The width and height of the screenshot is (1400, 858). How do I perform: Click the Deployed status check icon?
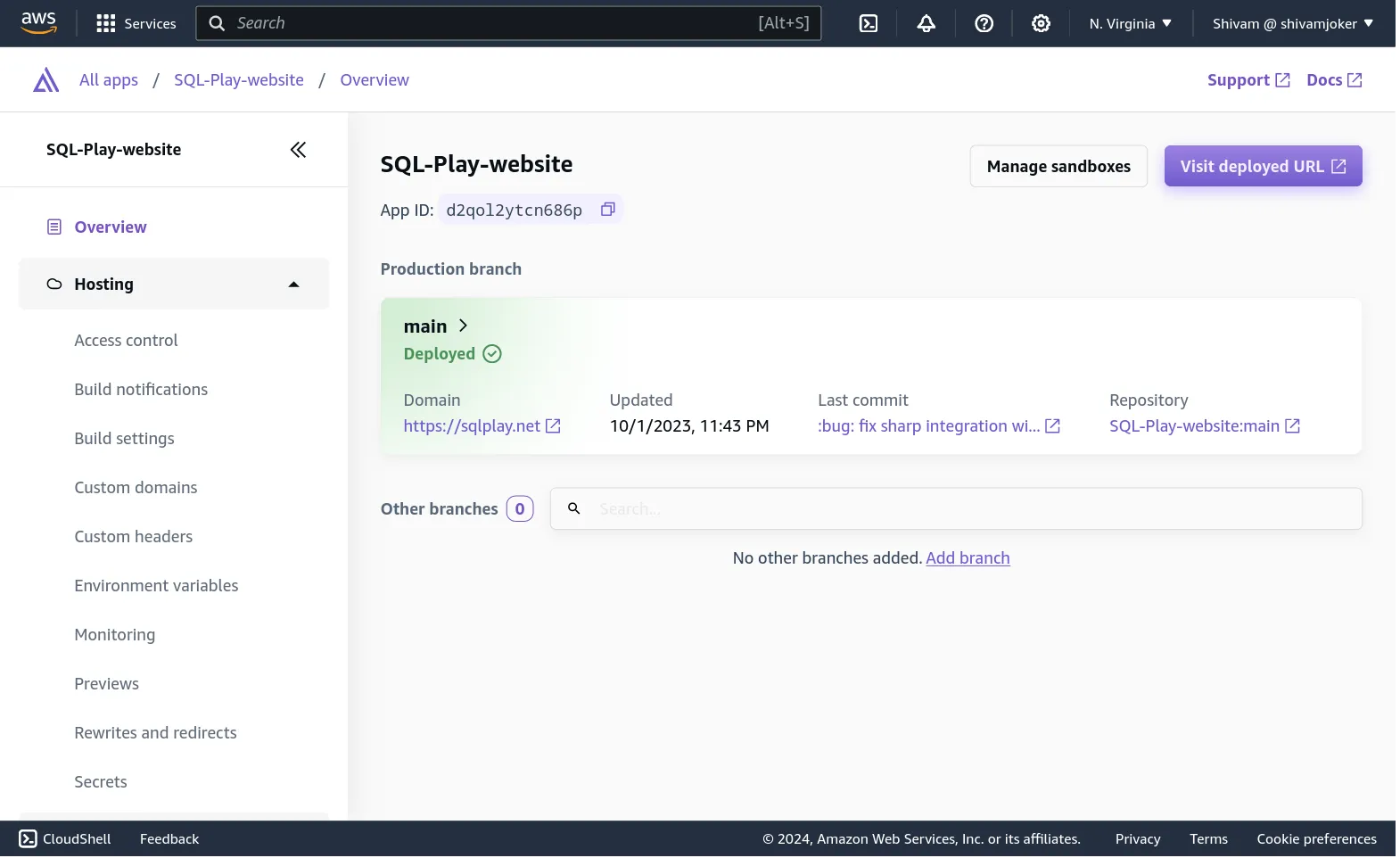(x=492, y=354)
